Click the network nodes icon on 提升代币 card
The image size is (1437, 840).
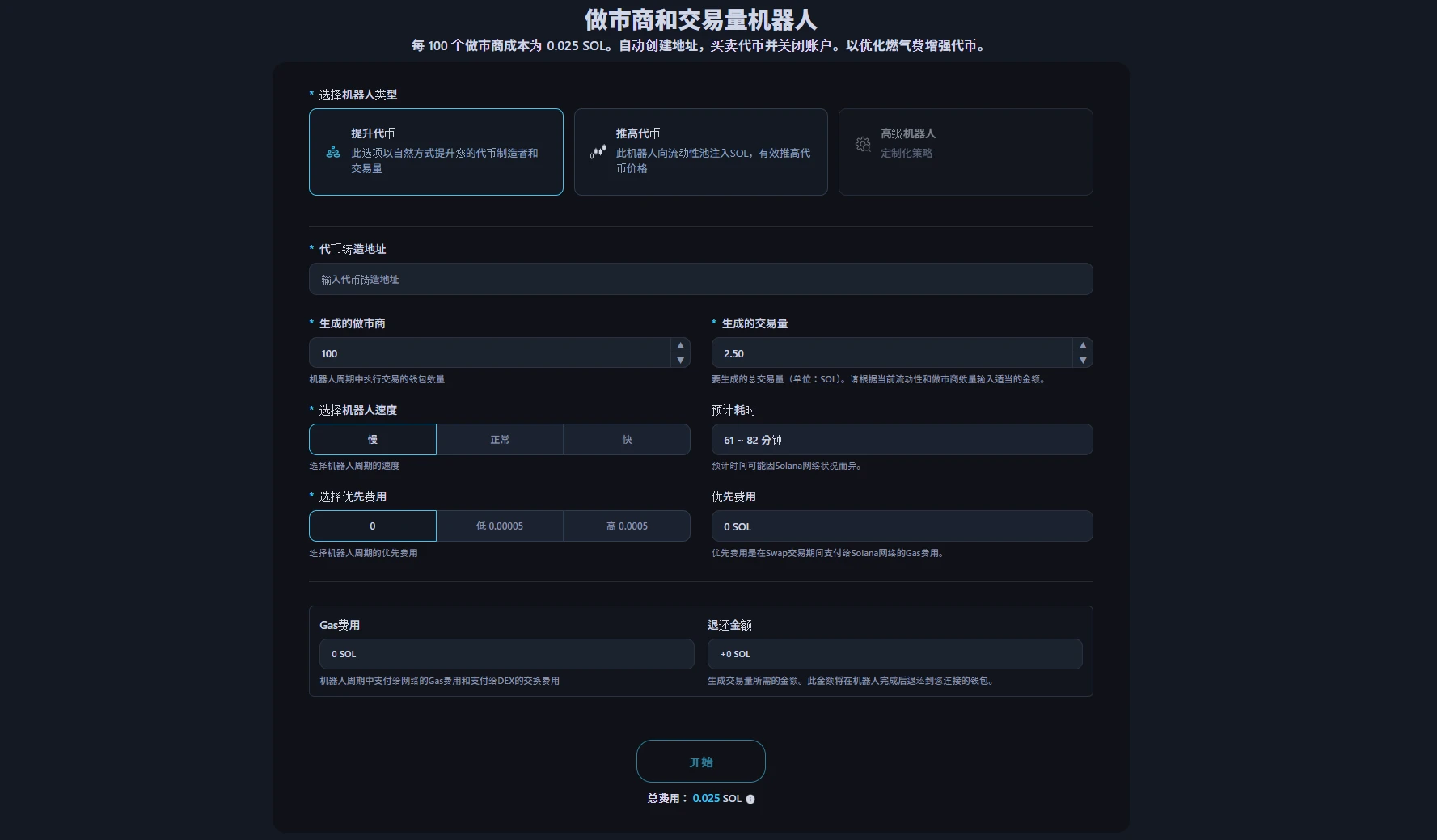point(332,151)
